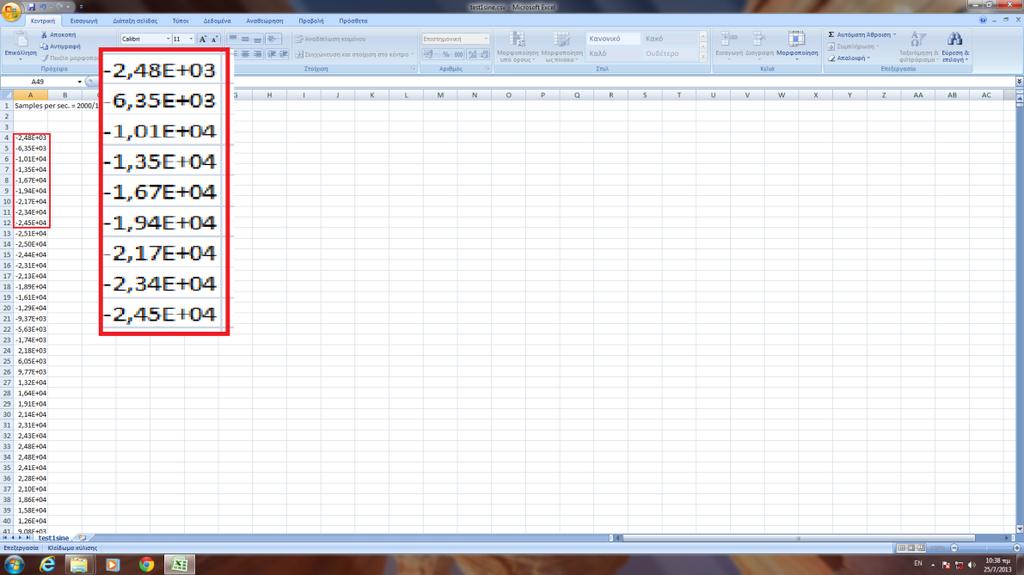Open Internet Explorer from taskbar
Viewport: 1024px width, 575px height.
(47, 564)
